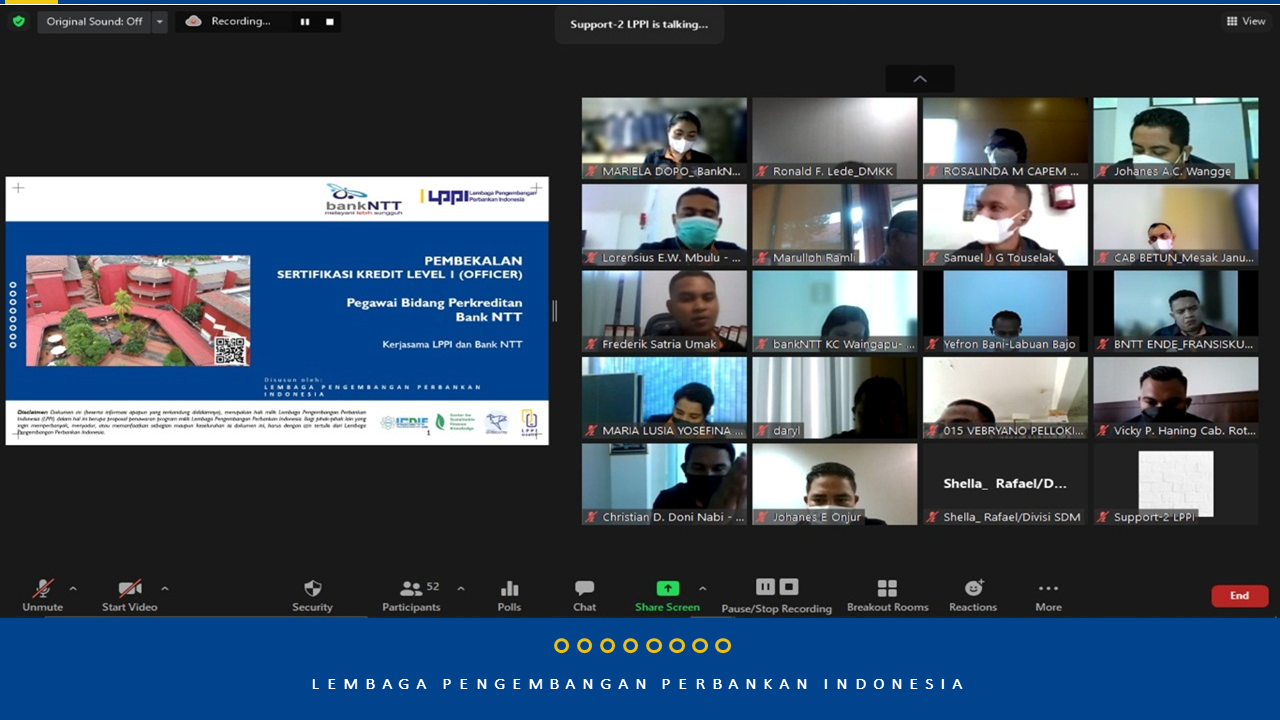
Task: Open audio options arrow beside Unmute
Action: (73, 588)
